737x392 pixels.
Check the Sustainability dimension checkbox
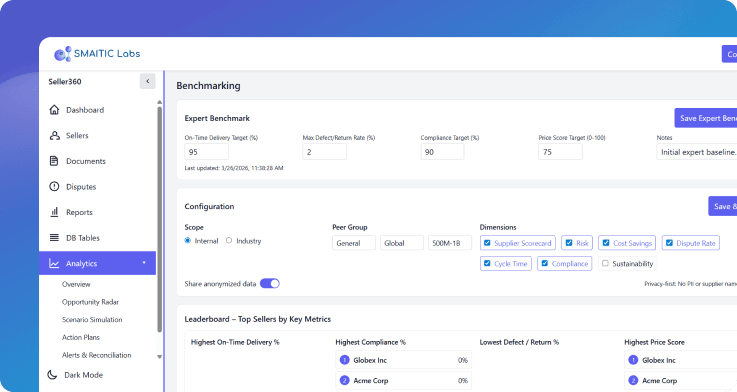[605, 263]
